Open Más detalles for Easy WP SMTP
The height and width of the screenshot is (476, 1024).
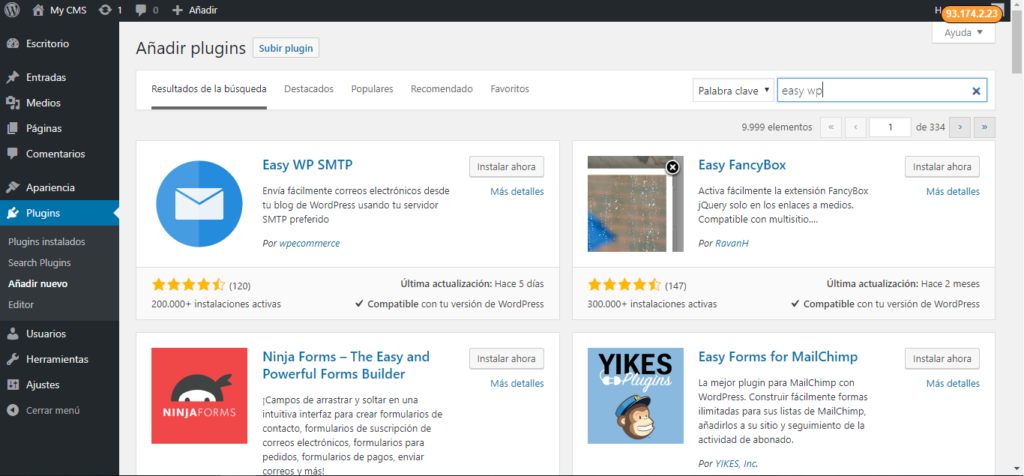[x=517, y=191]
